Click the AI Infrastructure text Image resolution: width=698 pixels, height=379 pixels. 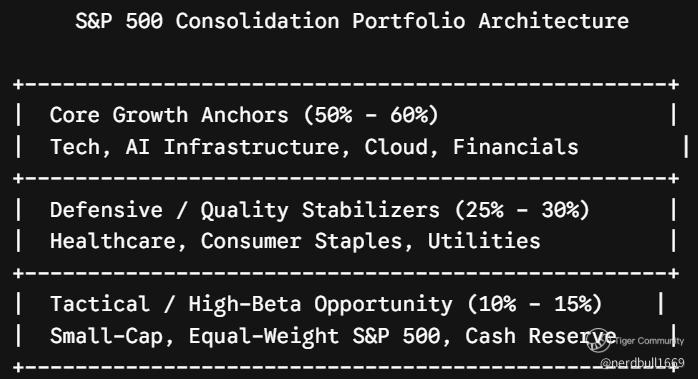click(x=233, y=147)
